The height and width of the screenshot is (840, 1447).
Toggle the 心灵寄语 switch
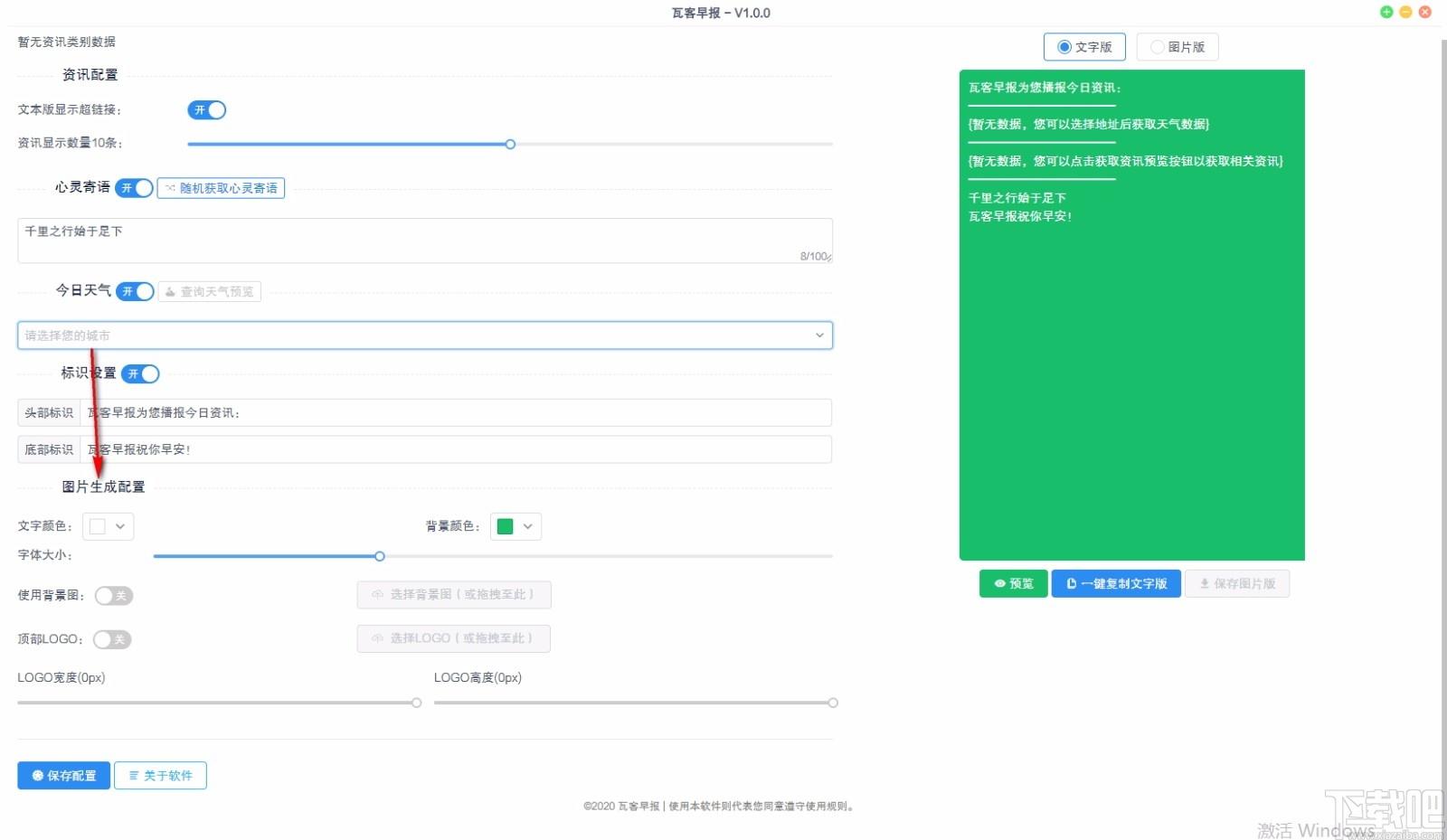(x=134, y=188)
